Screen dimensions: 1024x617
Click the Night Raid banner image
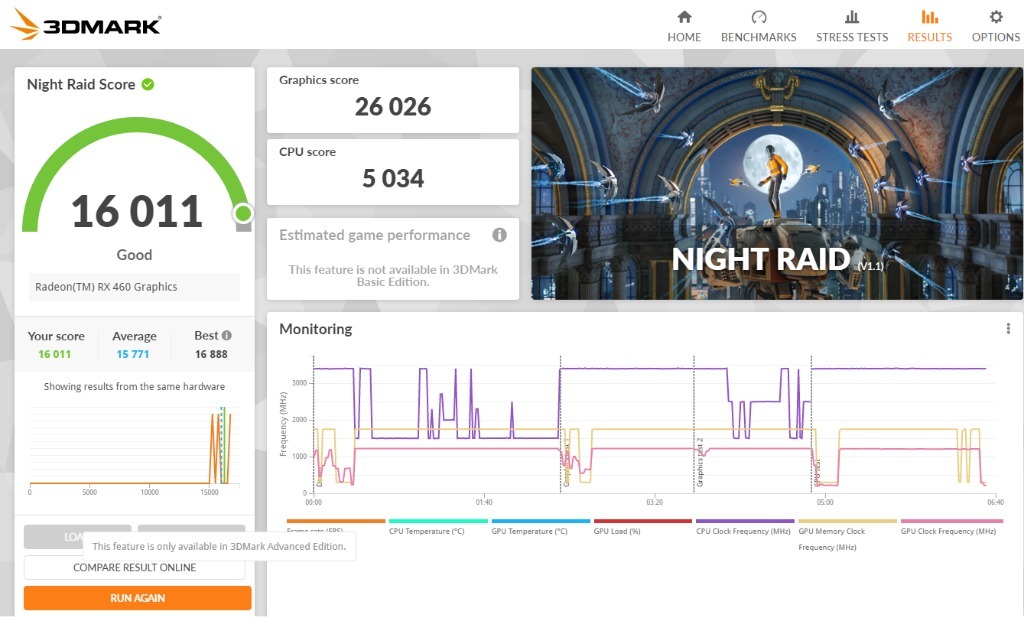(x=776, y=183)
